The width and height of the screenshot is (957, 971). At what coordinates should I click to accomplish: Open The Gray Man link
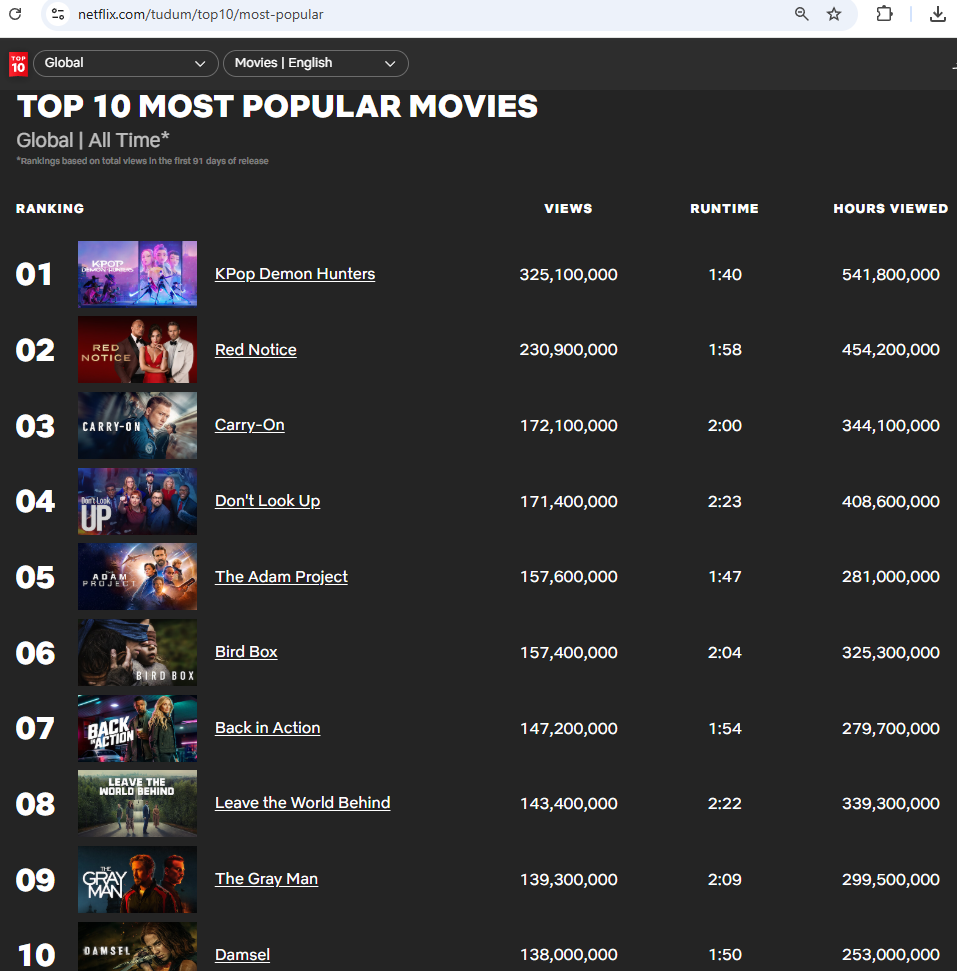266,879
